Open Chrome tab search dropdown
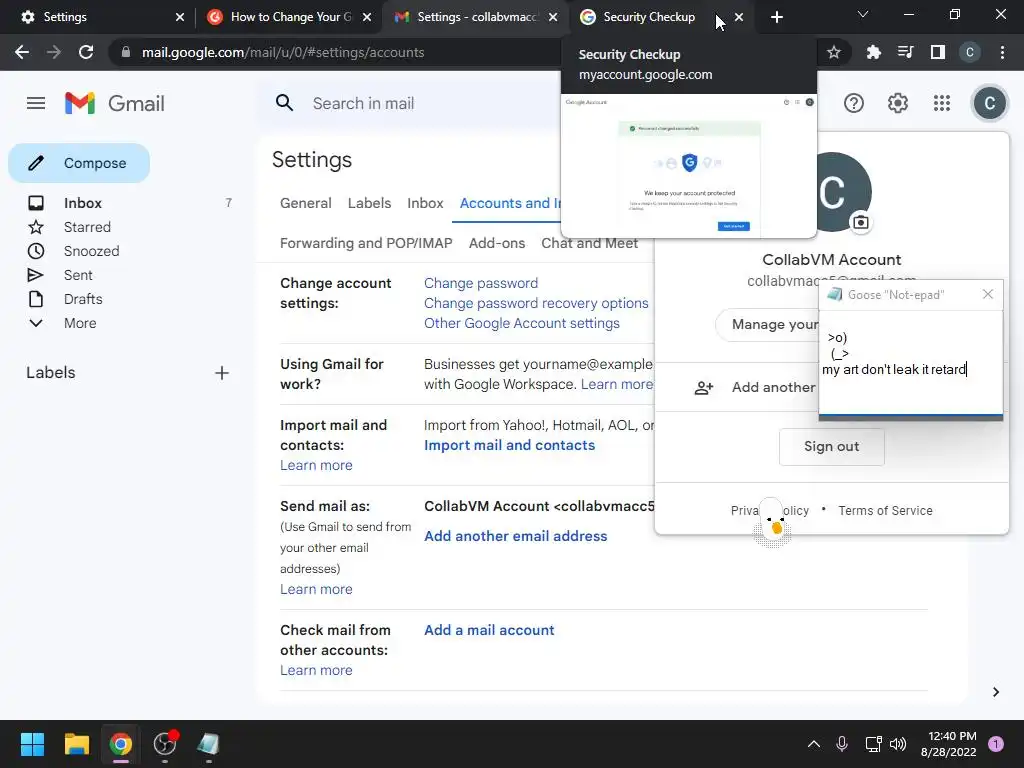1024x768 pixels. click(863, 14)
